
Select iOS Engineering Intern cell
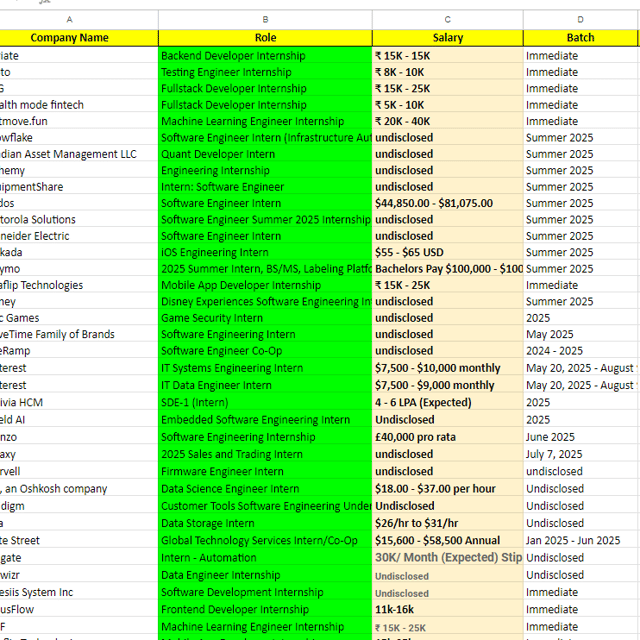pyautogui.click(x=265, y=252)
